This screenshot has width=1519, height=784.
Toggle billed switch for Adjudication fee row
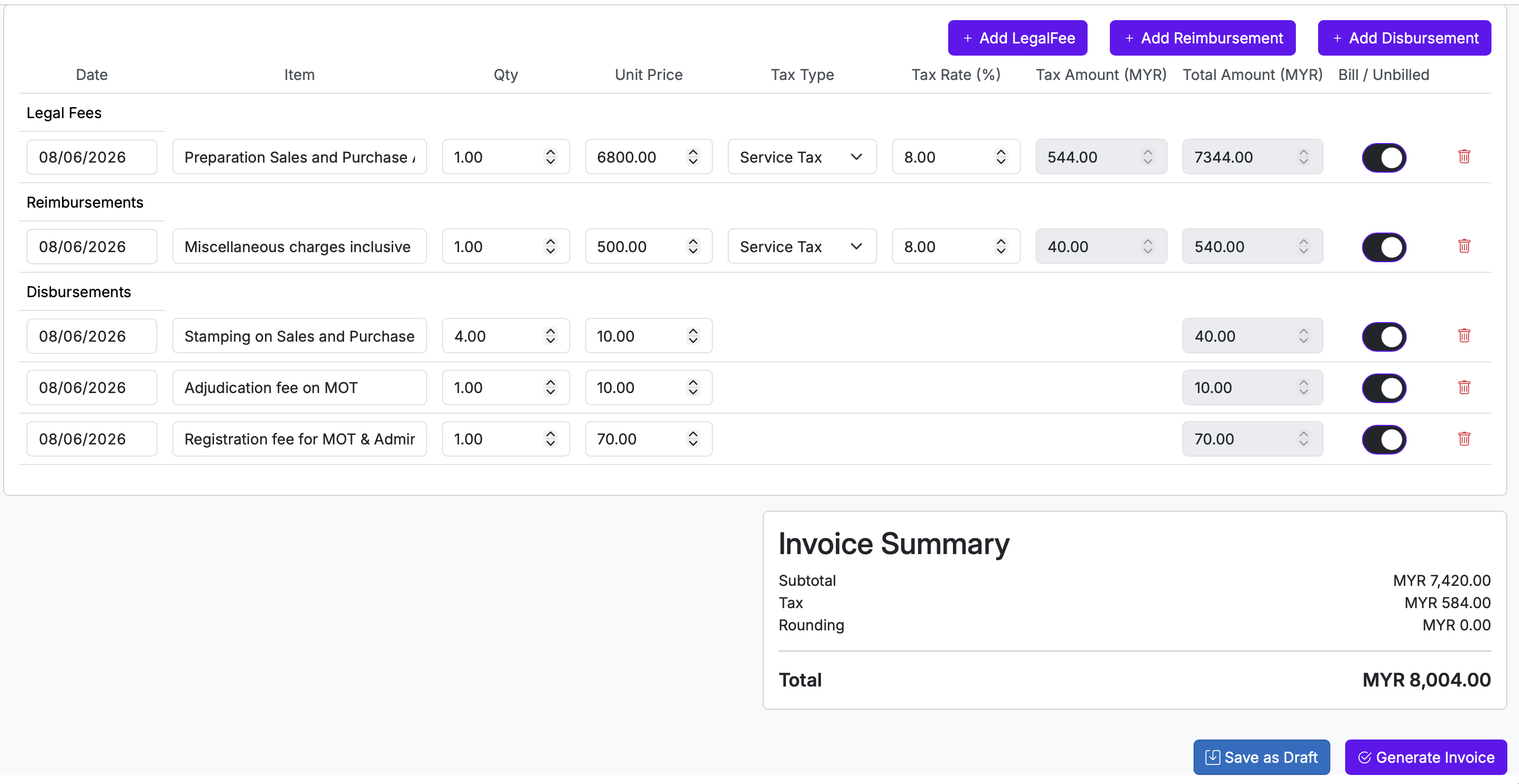(x=1383, y=388)
